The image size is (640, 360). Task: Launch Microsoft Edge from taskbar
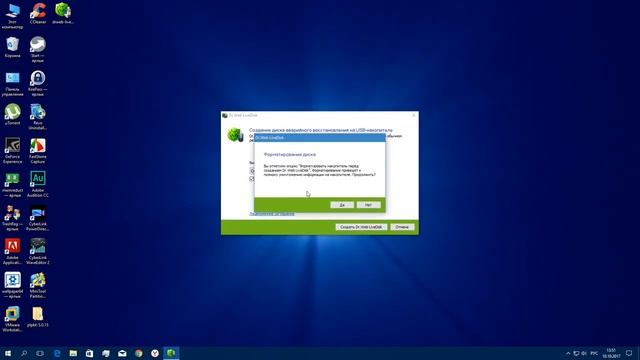click(x=57, y=353)
